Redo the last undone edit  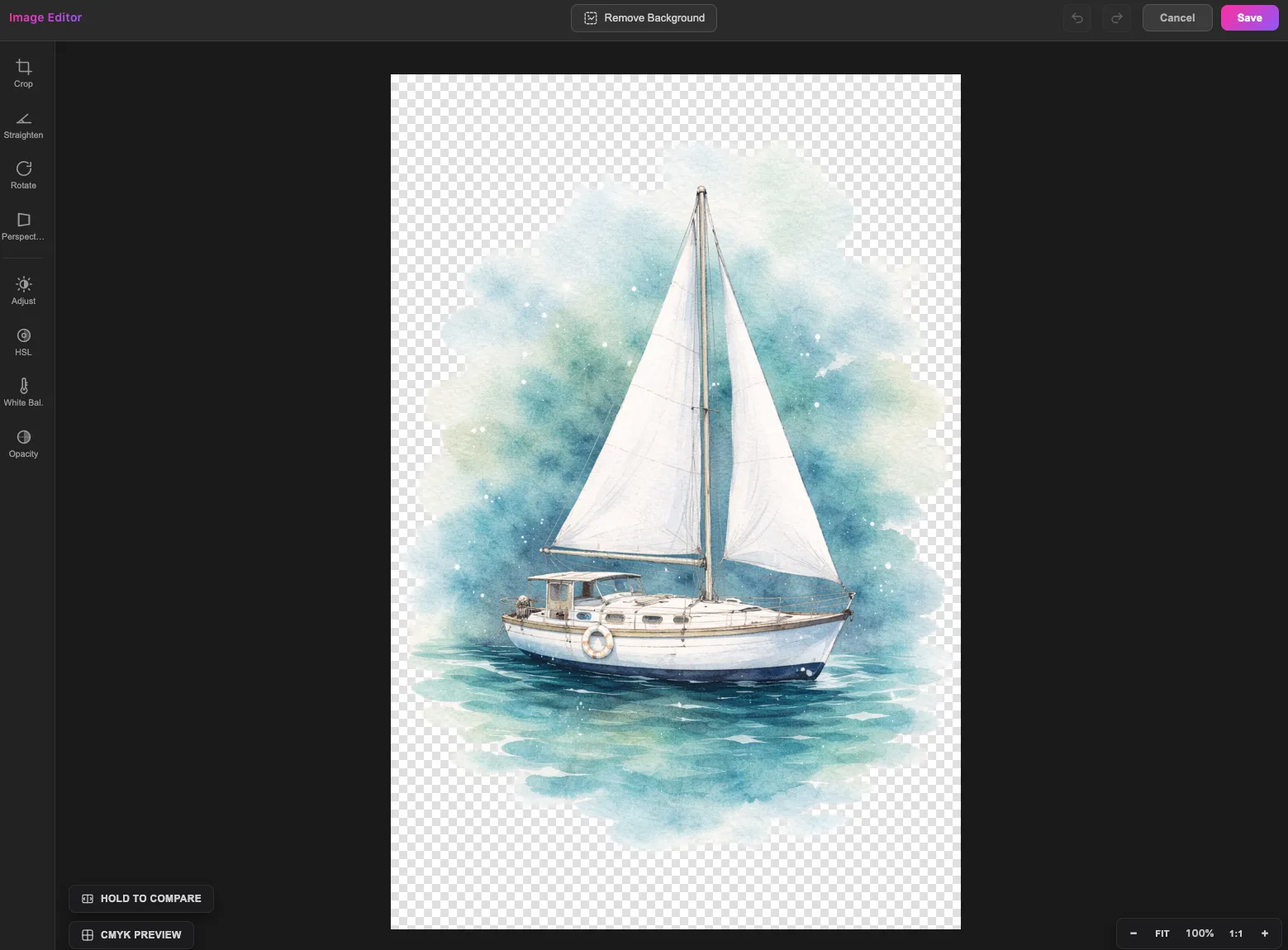click(x=1117, y=18)
